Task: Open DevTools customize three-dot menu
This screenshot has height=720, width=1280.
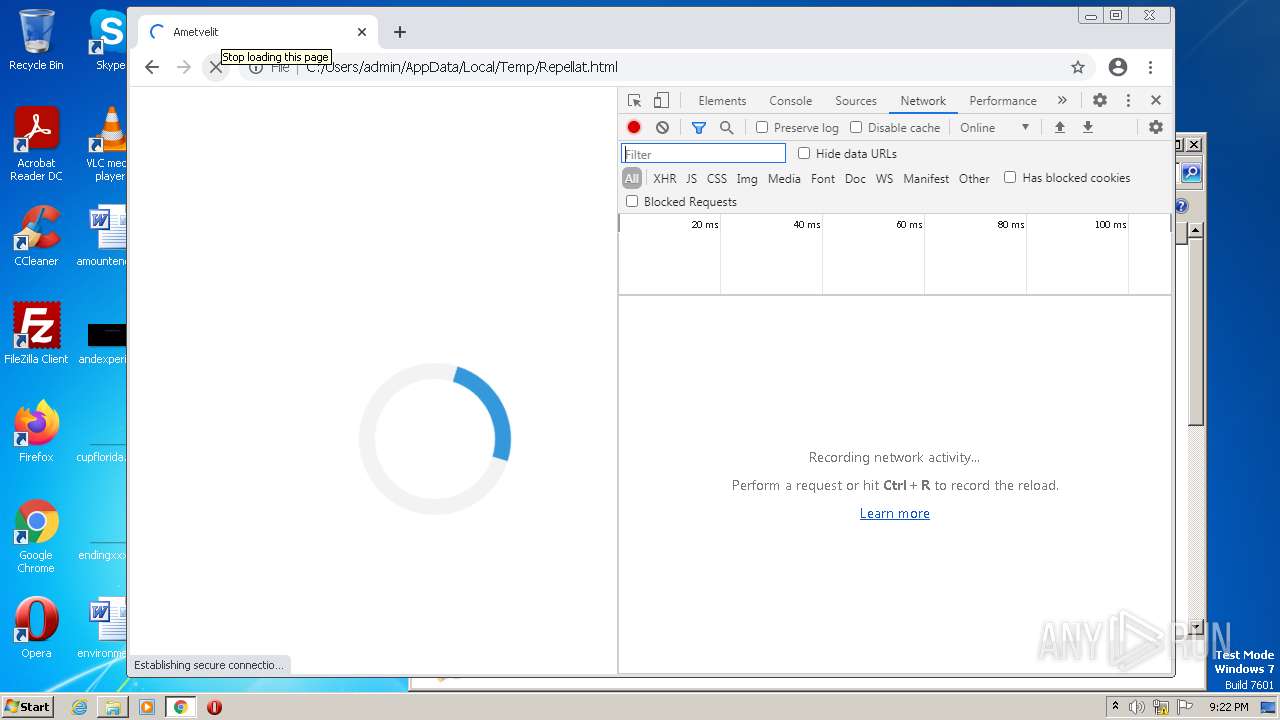Action: (x=1128, y=100)
